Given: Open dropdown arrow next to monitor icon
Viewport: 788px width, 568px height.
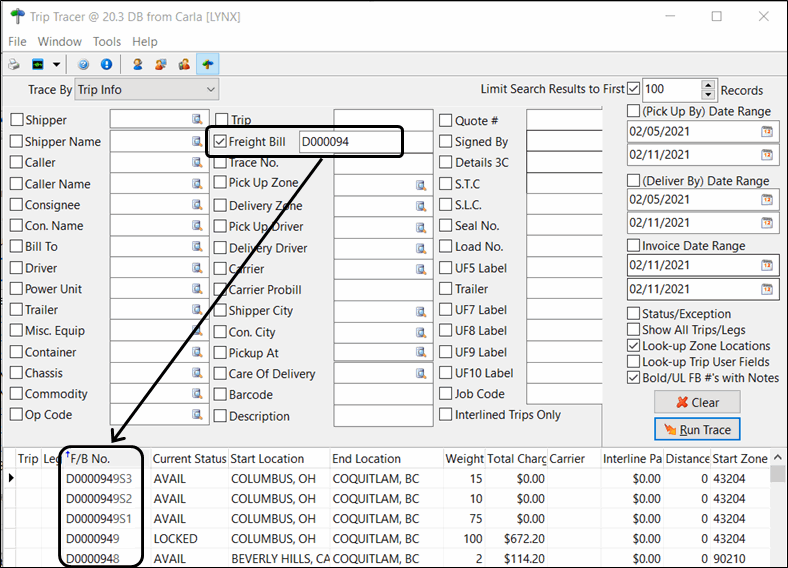Looking at the screenshot, I should pyautogui.click(x=57, y=65).
